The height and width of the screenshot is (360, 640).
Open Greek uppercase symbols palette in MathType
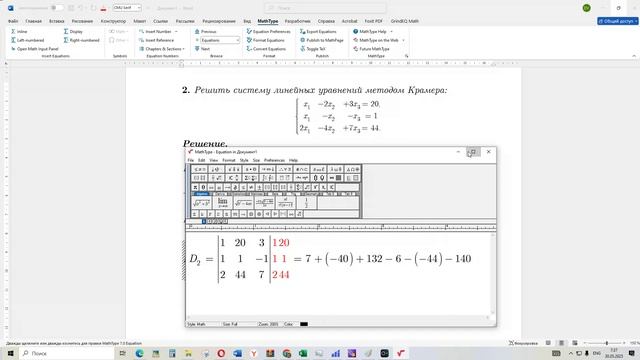pos(353,169)
